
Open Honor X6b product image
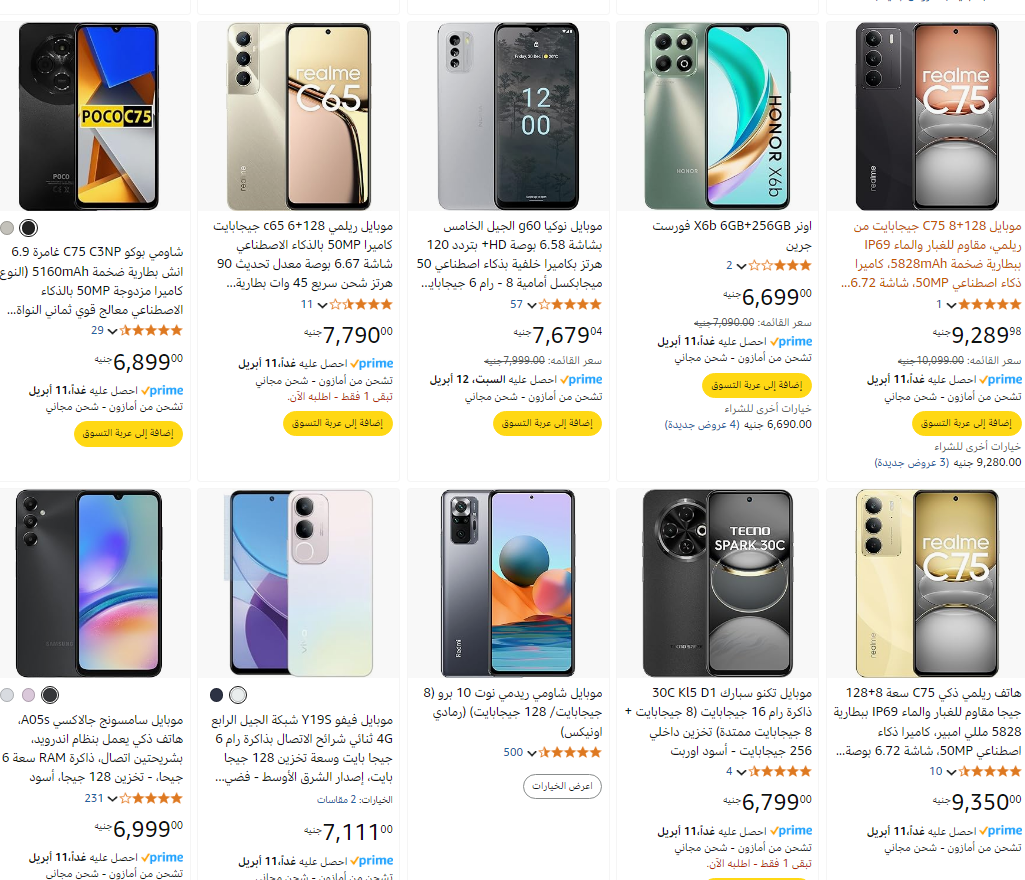tap(717, 116)
